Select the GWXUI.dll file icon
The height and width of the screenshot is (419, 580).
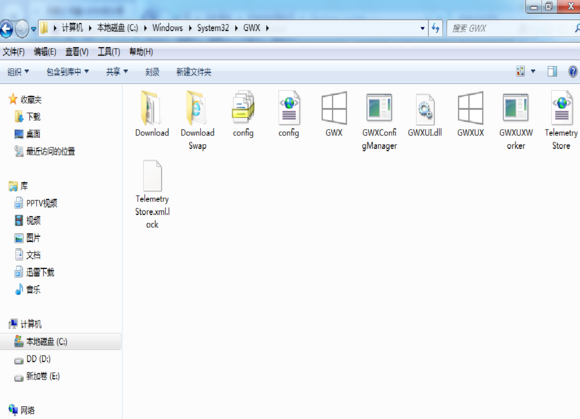[x=425, y=109]
